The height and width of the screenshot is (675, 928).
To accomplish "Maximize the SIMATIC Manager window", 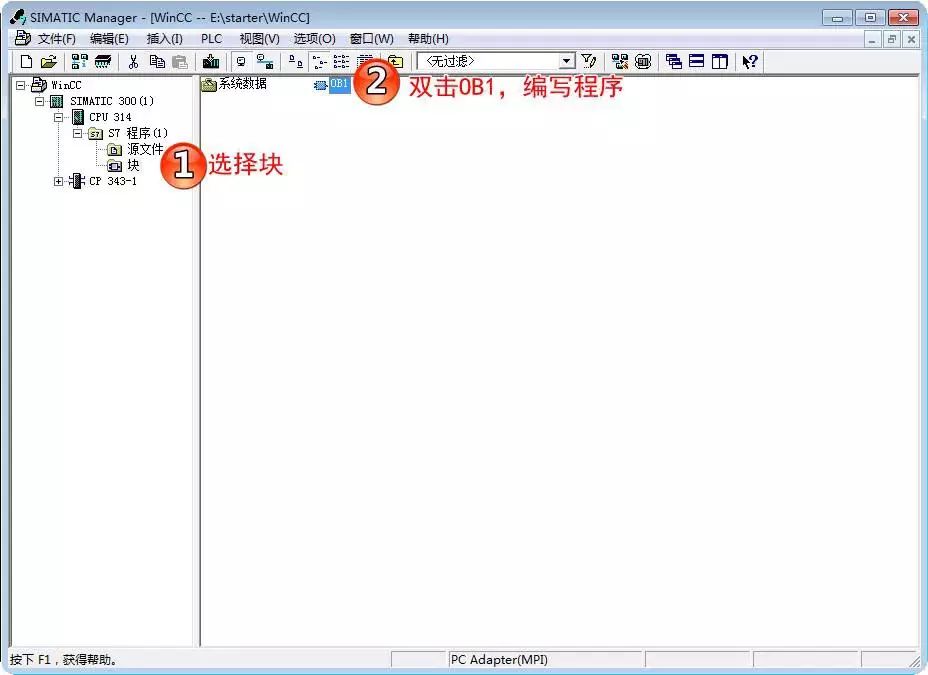I will point(870,18).
